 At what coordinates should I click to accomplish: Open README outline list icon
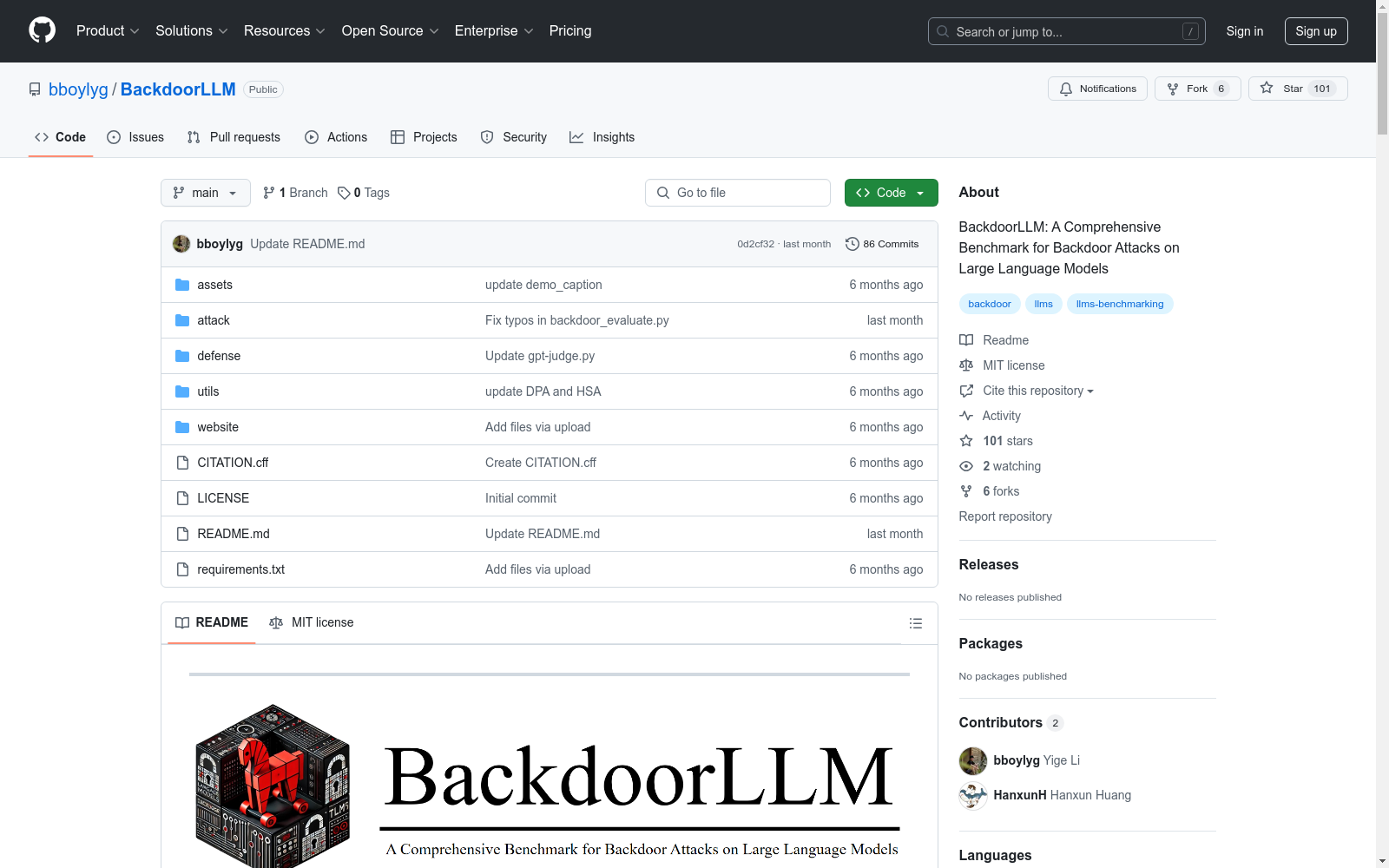point(915,623)
